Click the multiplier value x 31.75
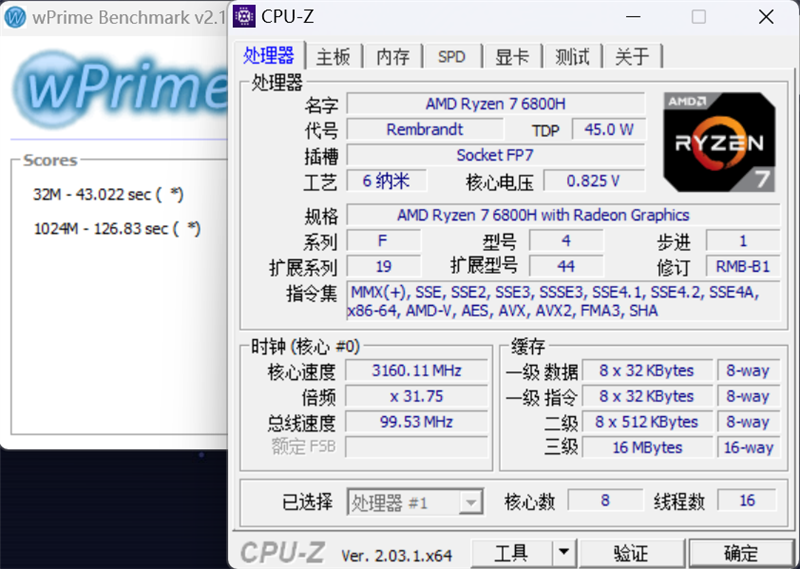800x569 pixels. tap(416, 396)
